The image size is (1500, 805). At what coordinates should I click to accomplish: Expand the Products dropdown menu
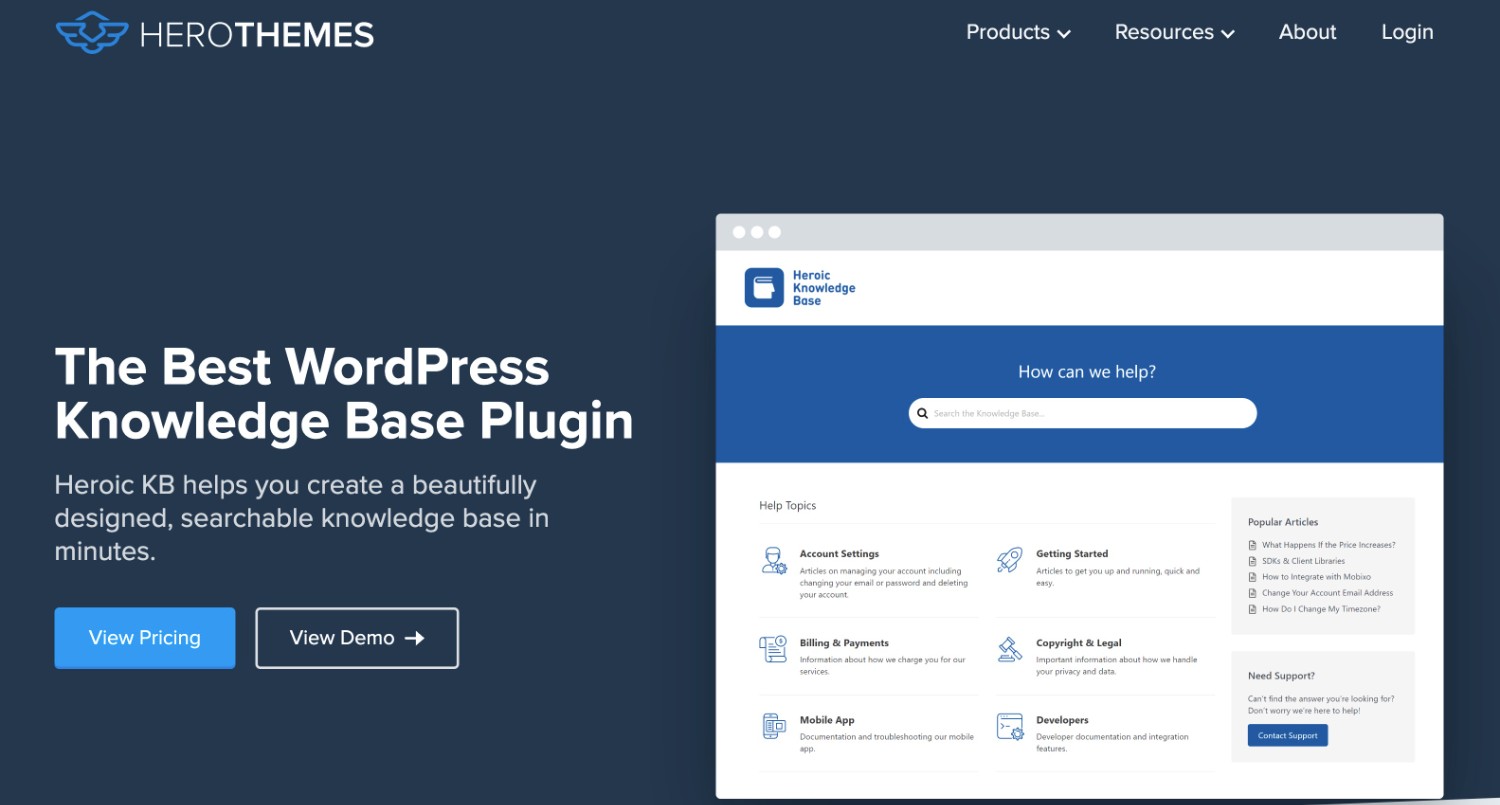(1018, 32)
